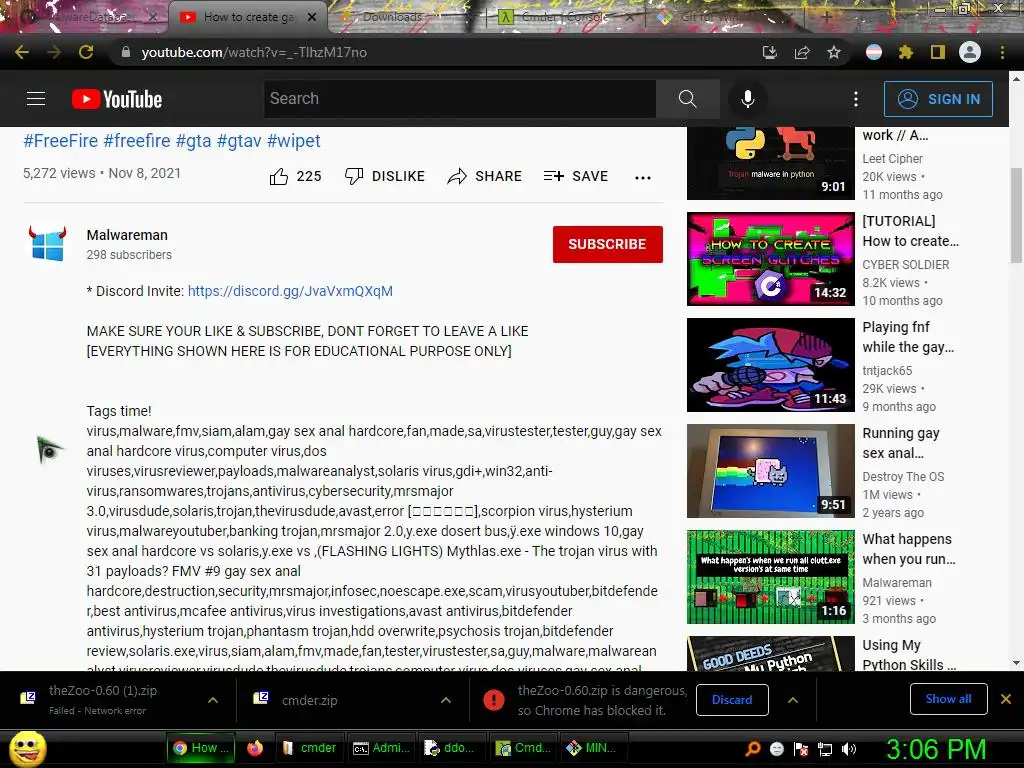This screenshot has height=768, width=1024.
Task: Click the network tray icon
Action: pos(825,749)
